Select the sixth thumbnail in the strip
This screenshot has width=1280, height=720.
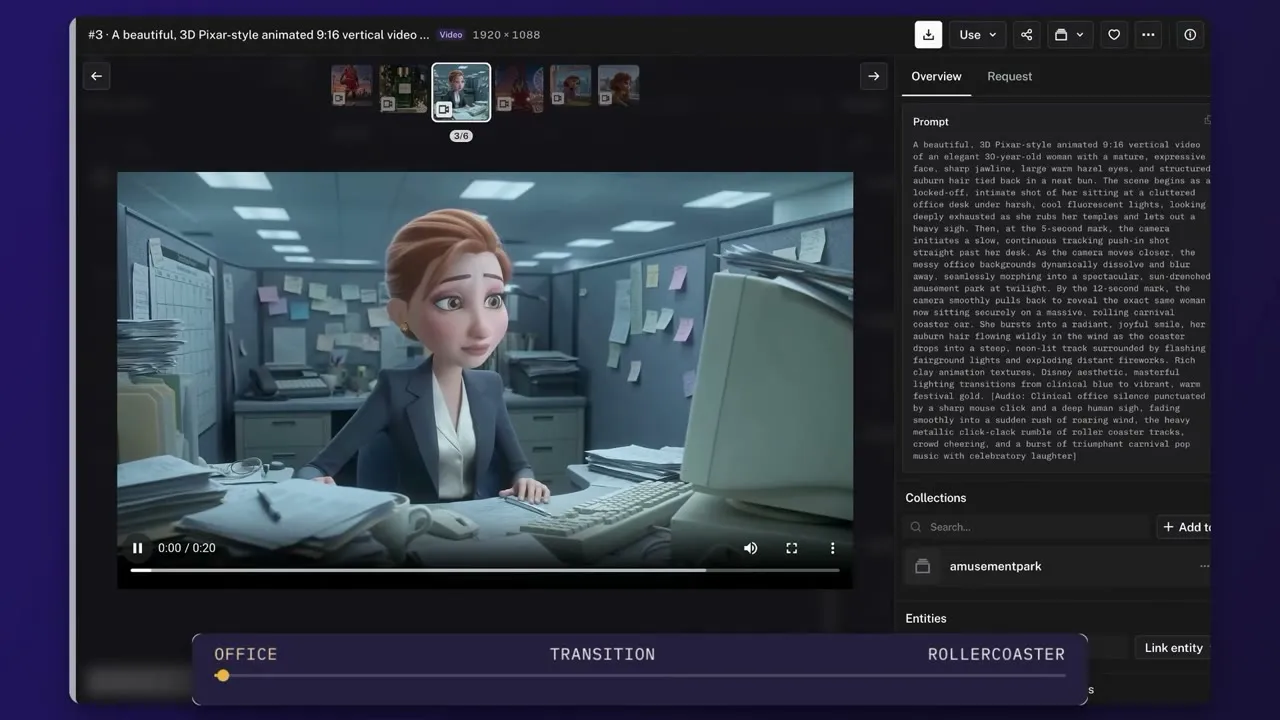(619, 86)
